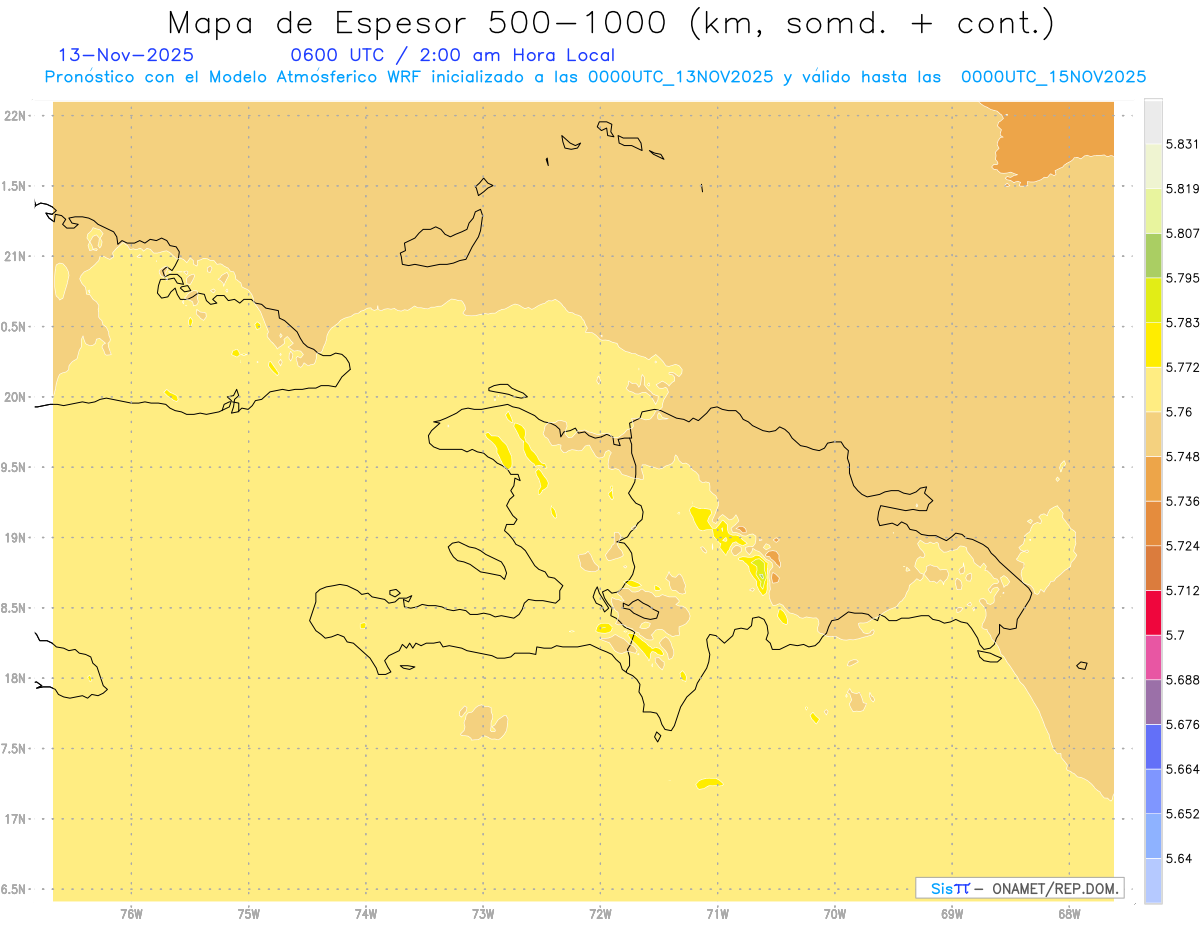Click the "0.5N" latitude label

[15, 327]
